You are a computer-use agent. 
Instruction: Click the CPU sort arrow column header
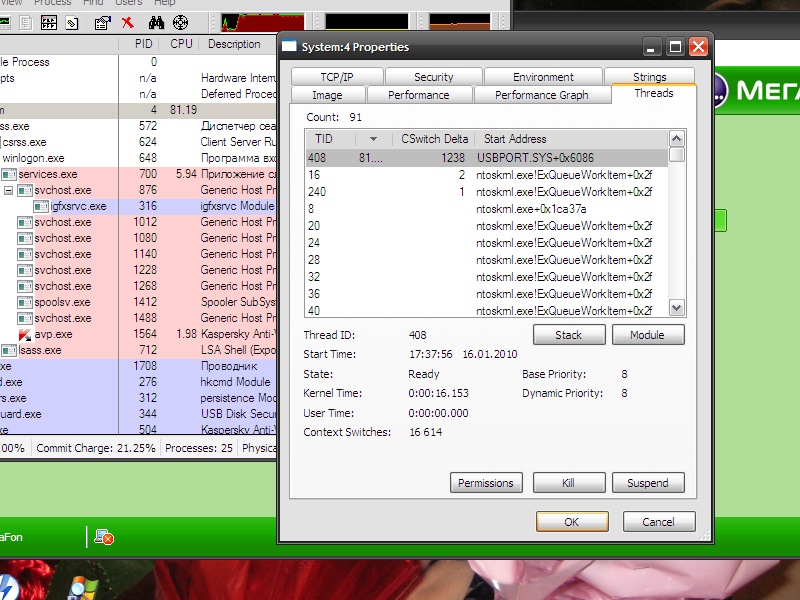click(x=373, y=139)
